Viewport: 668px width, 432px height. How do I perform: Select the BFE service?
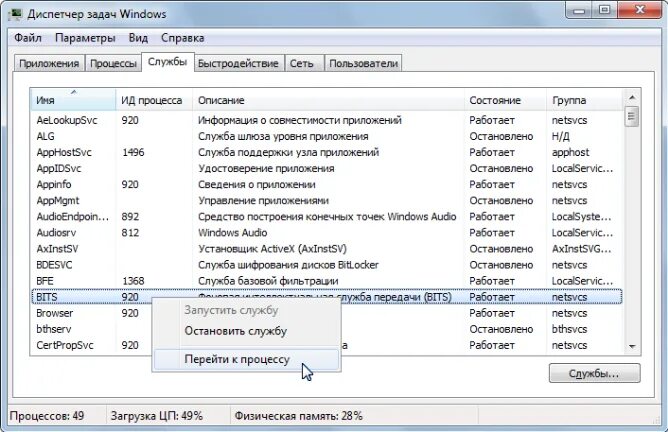[327, 281]
